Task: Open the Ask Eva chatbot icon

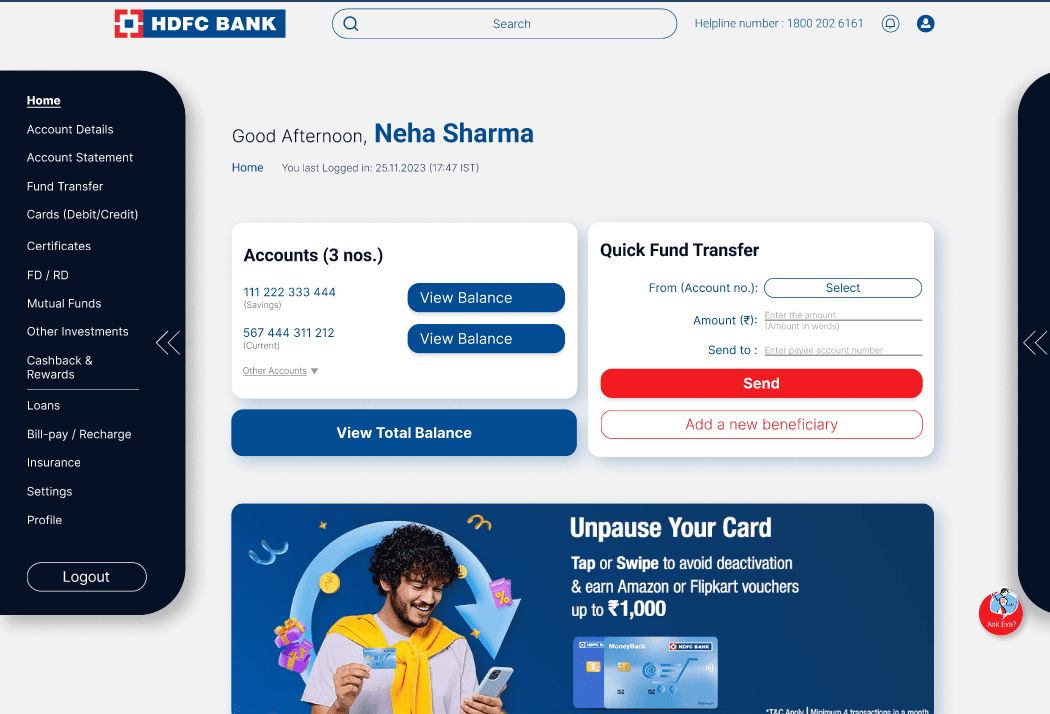Action: click(x=1000, y=612)
